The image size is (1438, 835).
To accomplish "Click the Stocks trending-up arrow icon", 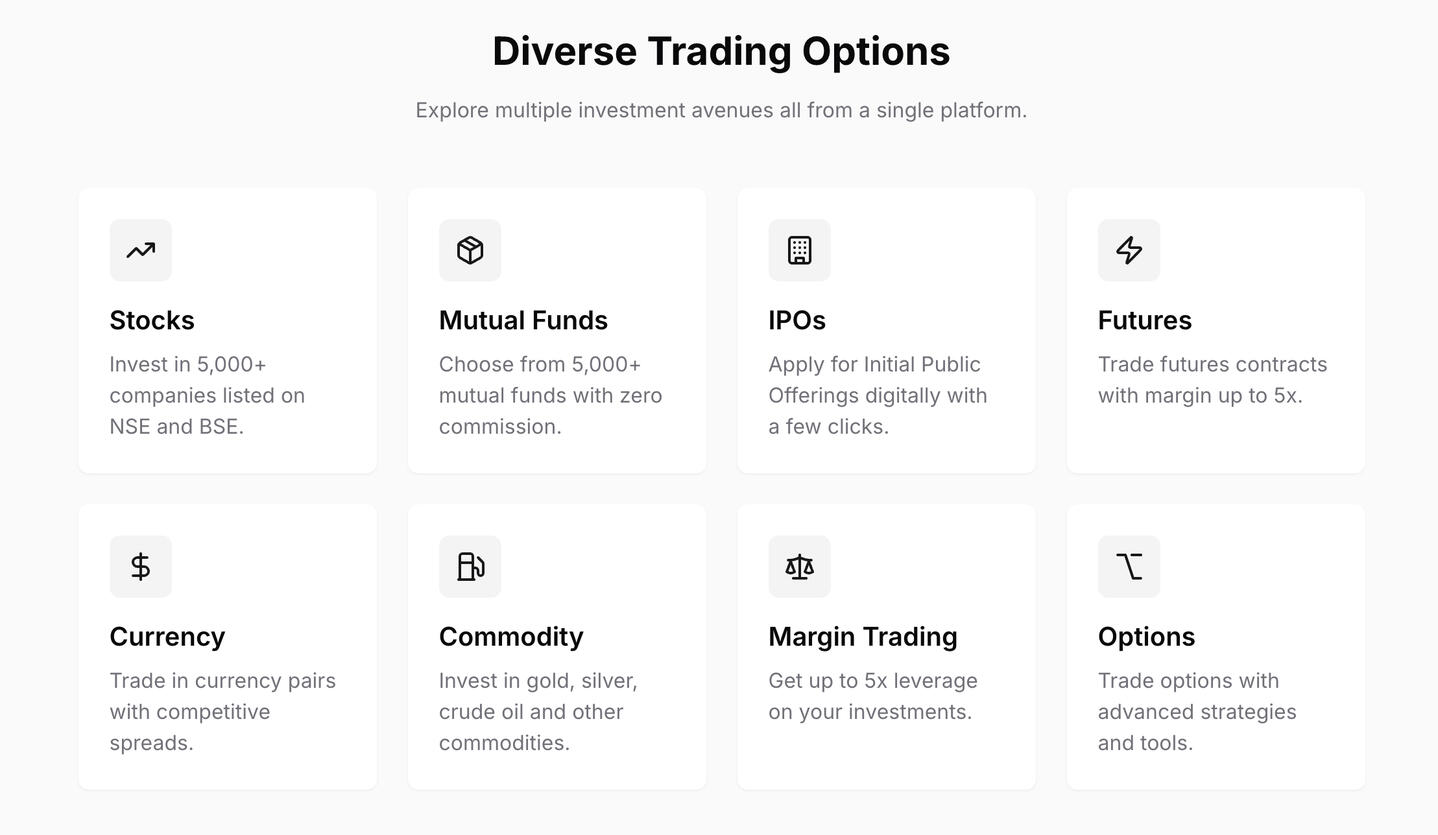I will [x=141, y=250].
